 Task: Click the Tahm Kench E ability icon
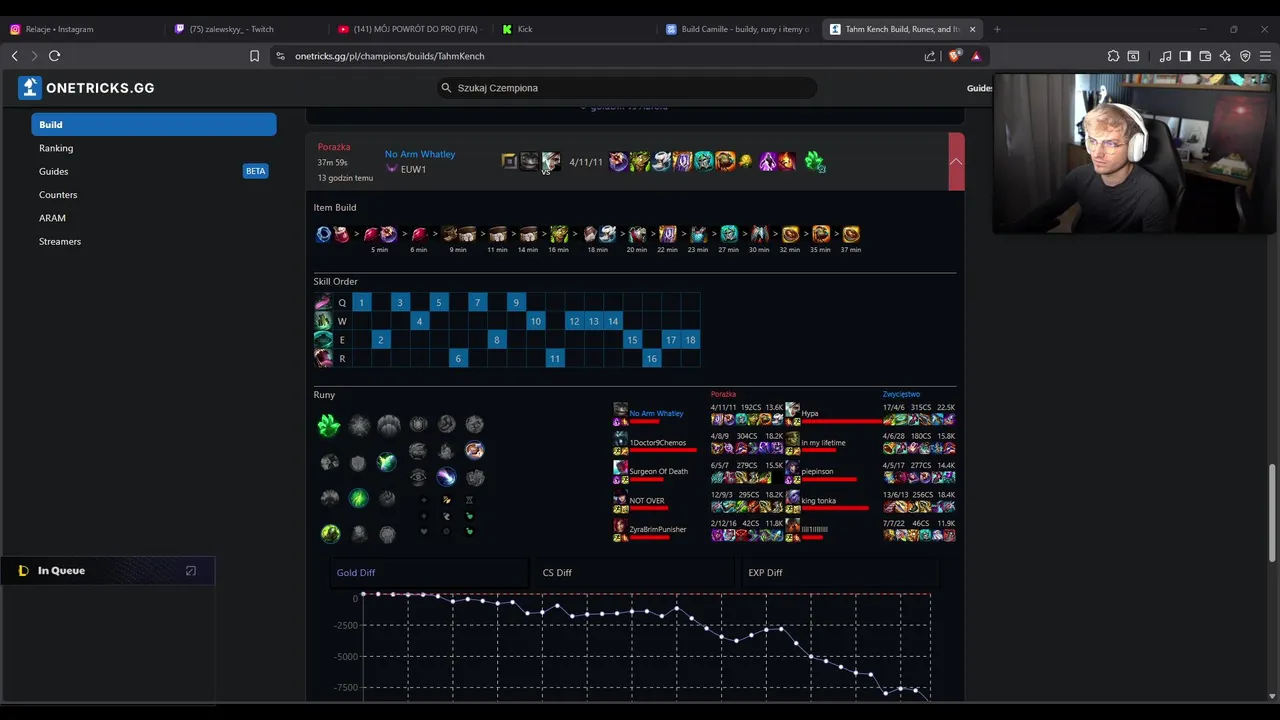[x=323, y=340]
